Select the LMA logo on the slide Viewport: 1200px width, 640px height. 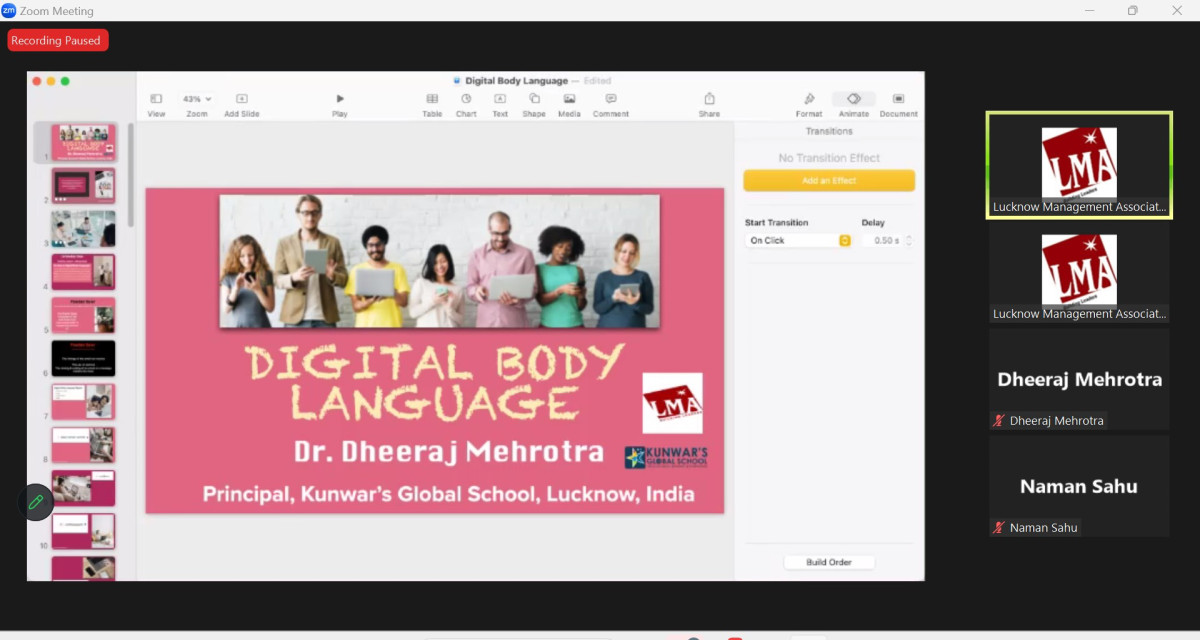point(672,403)
